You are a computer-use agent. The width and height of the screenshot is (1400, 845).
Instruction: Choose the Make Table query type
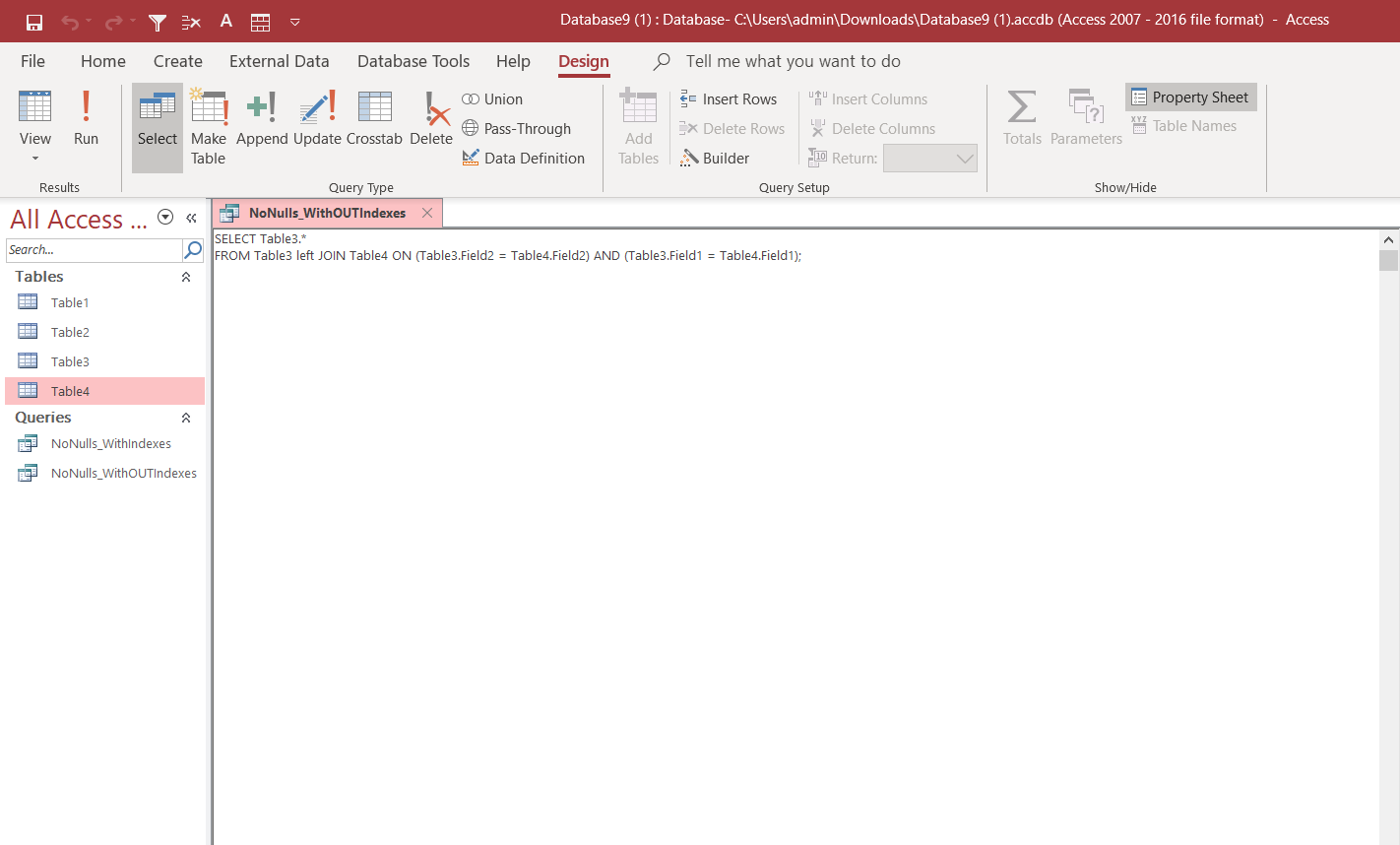[209, 128]
